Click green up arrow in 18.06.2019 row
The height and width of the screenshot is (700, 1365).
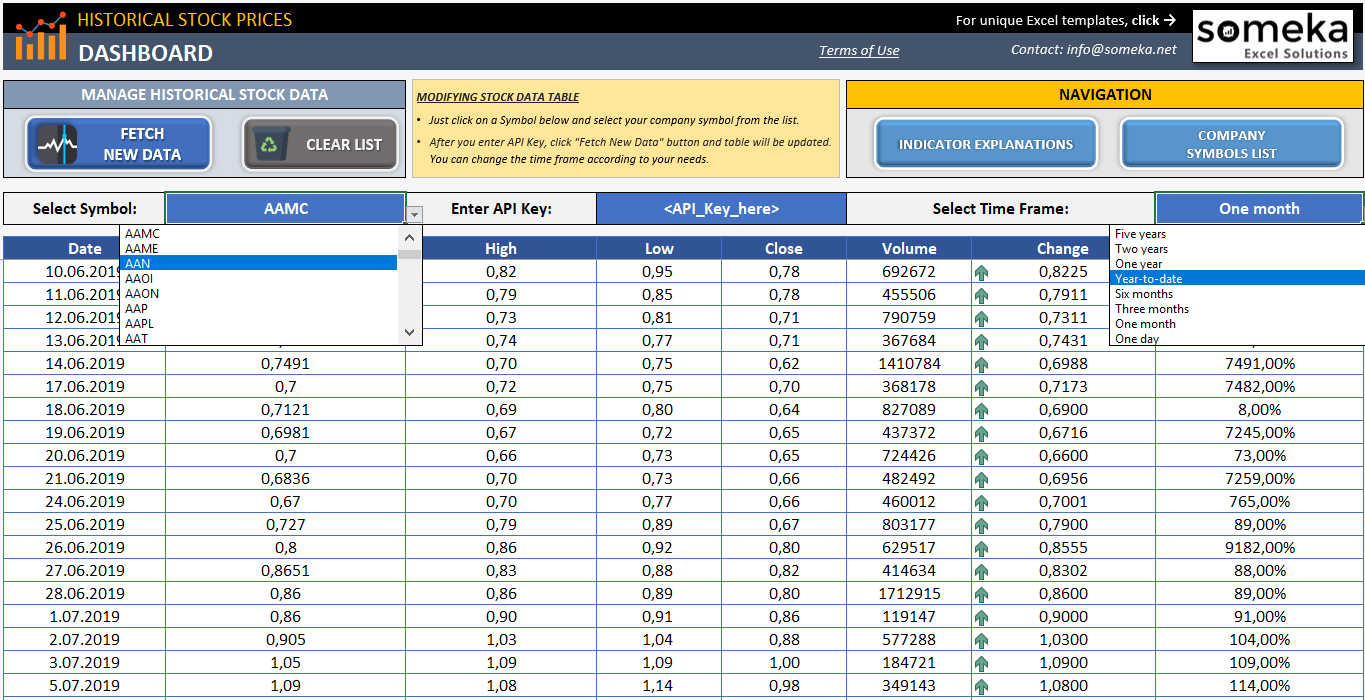(x=981, y=410)
